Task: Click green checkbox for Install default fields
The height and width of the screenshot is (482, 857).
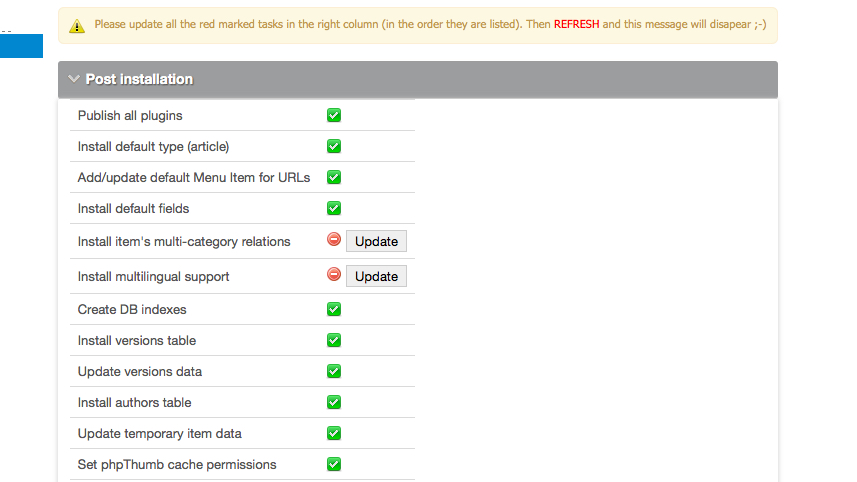Action: pos(334,208)
